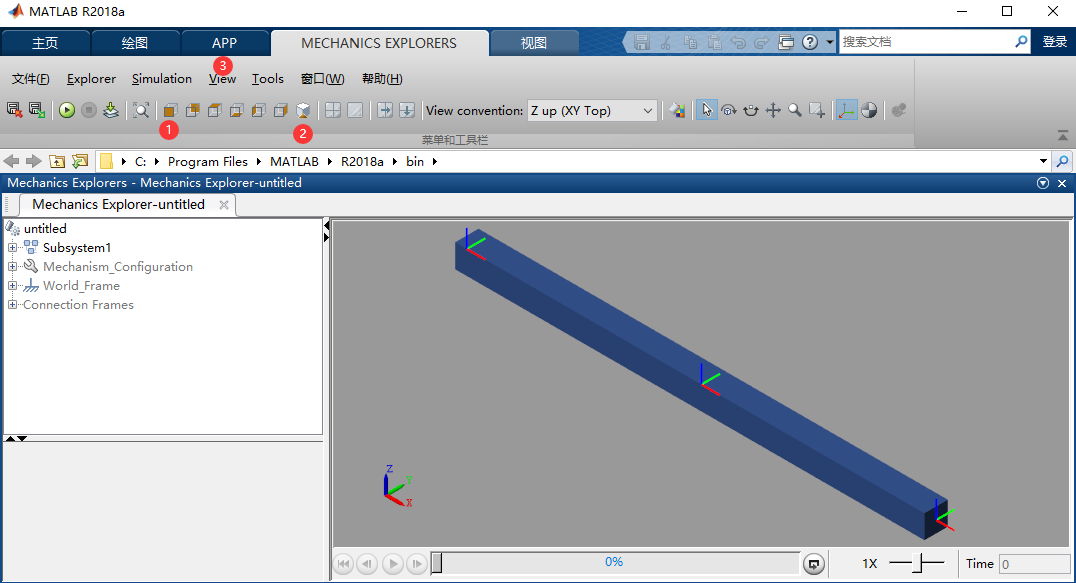Click the green Run model play icon
Viewport: 1076px width, 583px height.
[67, 110]
